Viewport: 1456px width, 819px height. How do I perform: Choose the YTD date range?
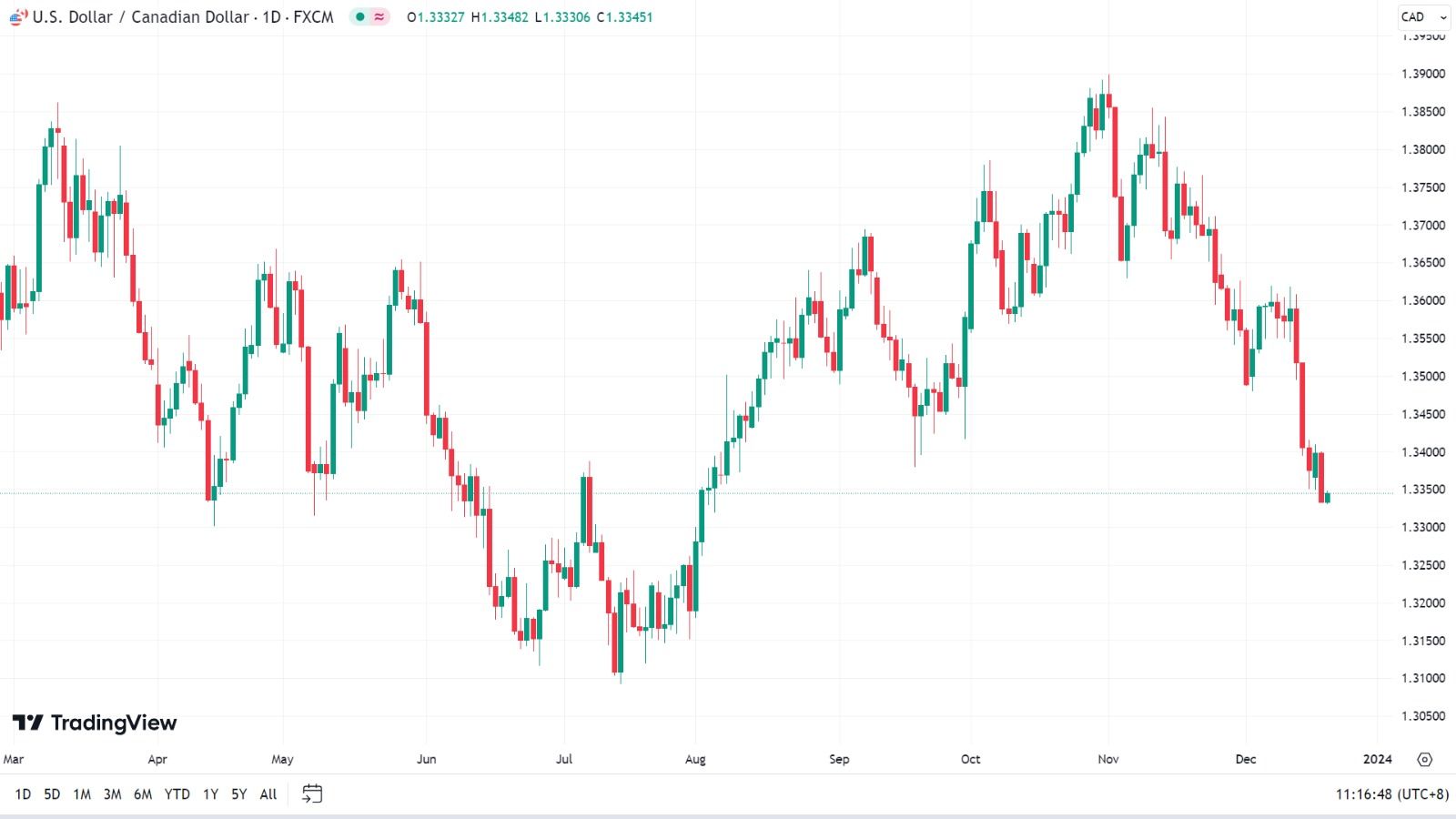point(177,794)
